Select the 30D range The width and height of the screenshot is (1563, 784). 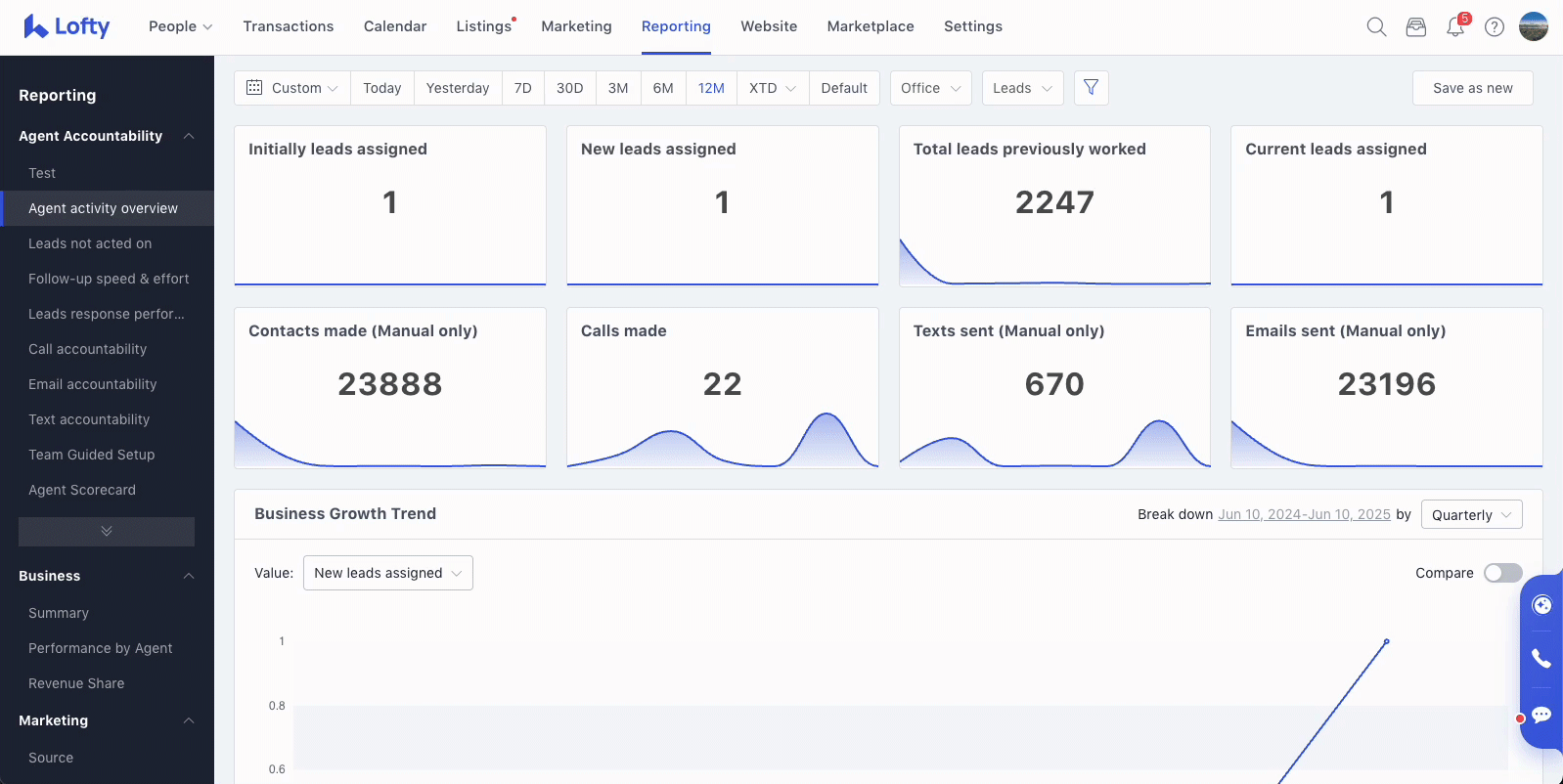point(570,88)
